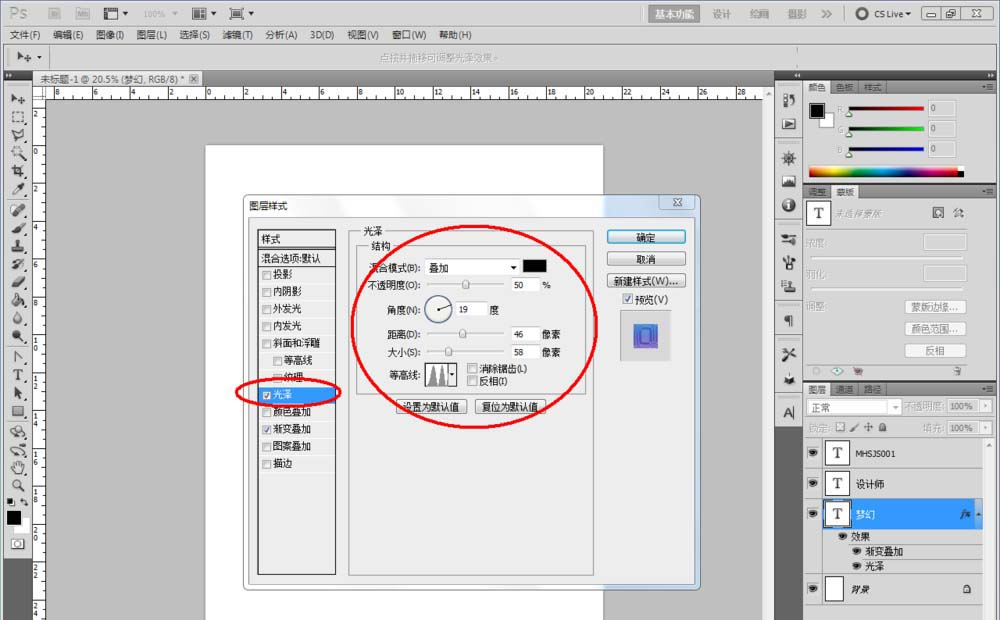1000x620 pixels.
Task: Click the 设置为默认值 button
Action: [431, 406]
